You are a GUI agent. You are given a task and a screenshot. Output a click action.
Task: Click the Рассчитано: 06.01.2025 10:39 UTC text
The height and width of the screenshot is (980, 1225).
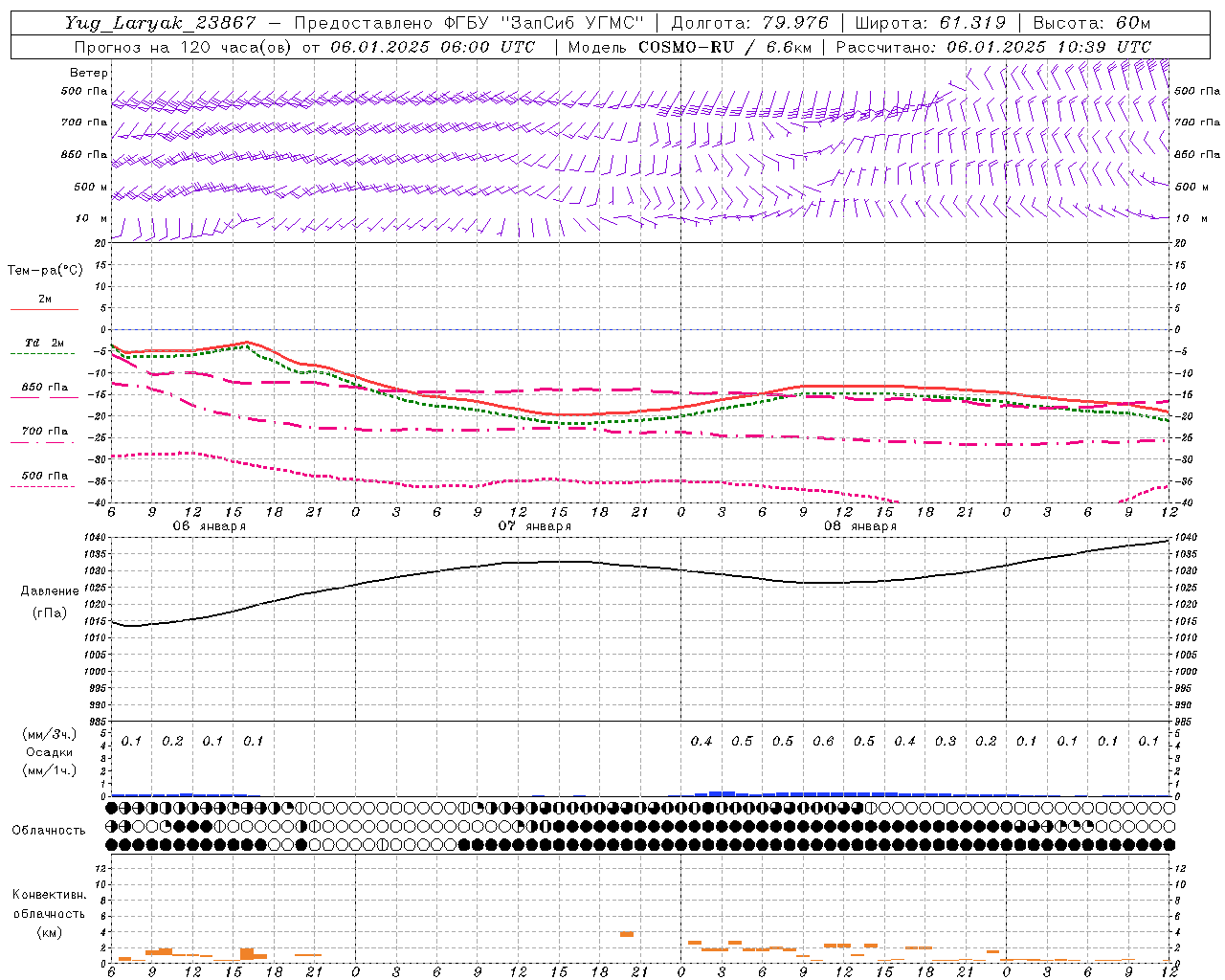[993, 47]
